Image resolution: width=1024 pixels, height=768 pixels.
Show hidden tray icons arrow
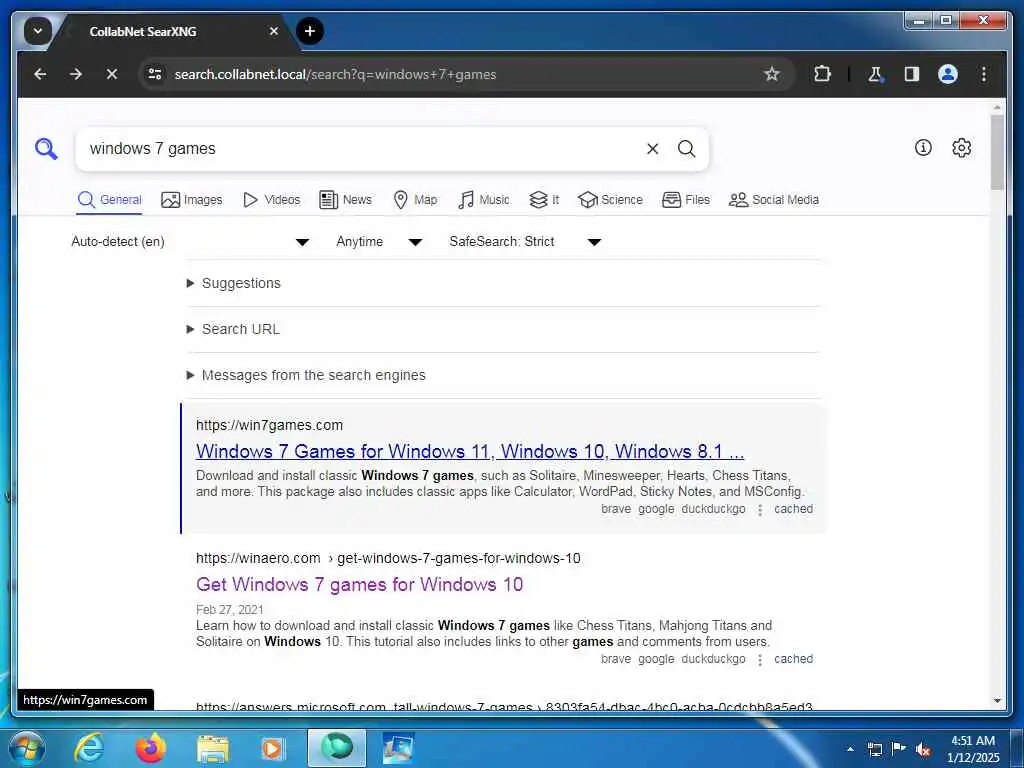click(850, 749)
